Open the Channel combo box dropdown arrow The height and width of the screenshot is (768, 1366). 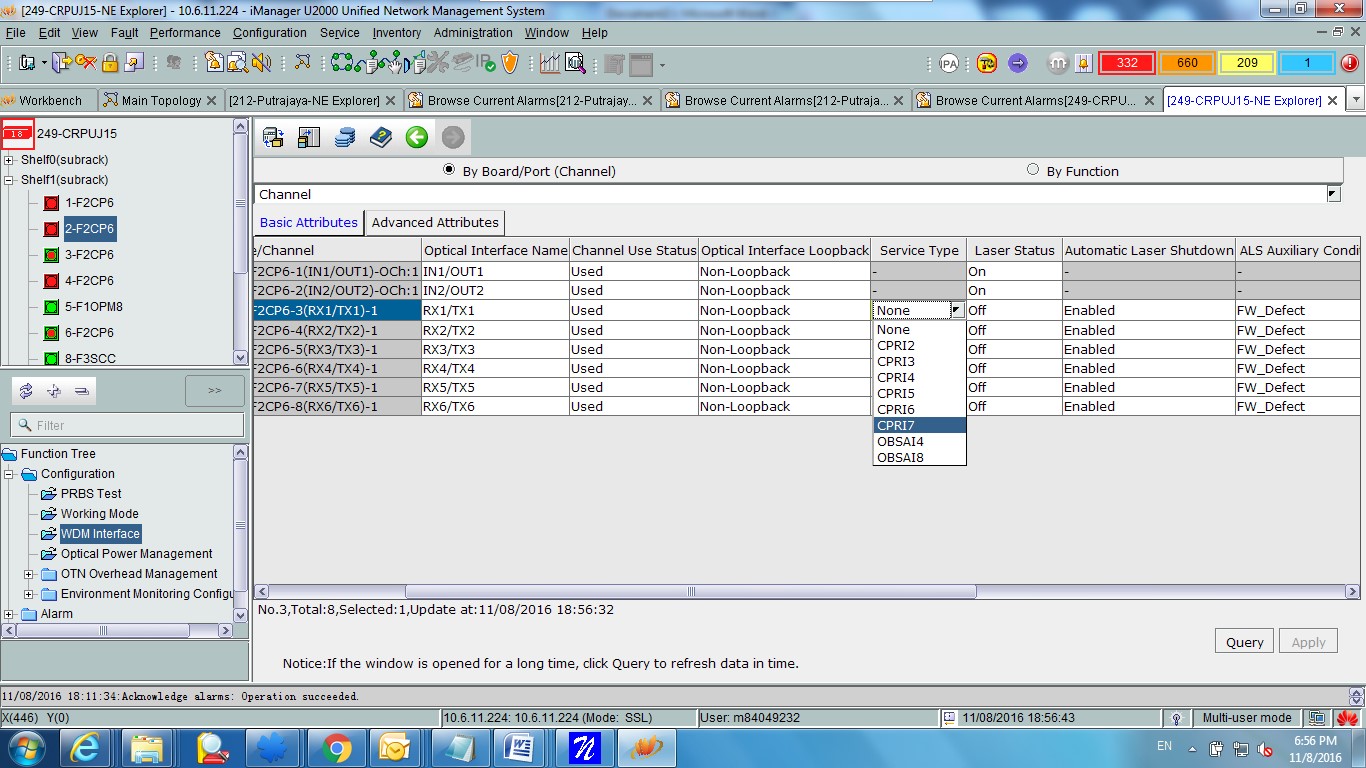[x=1333, y=194]
